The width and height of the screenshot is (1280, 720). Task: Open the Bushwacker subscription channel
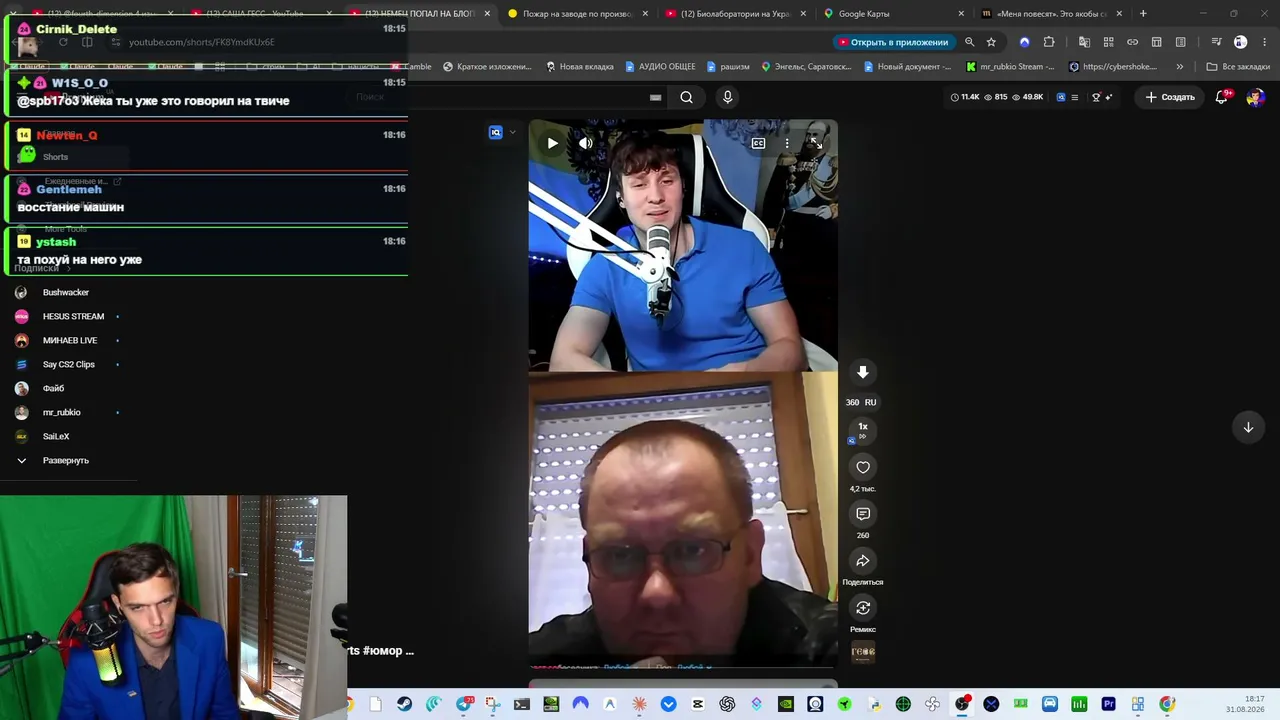pos(68,292)
